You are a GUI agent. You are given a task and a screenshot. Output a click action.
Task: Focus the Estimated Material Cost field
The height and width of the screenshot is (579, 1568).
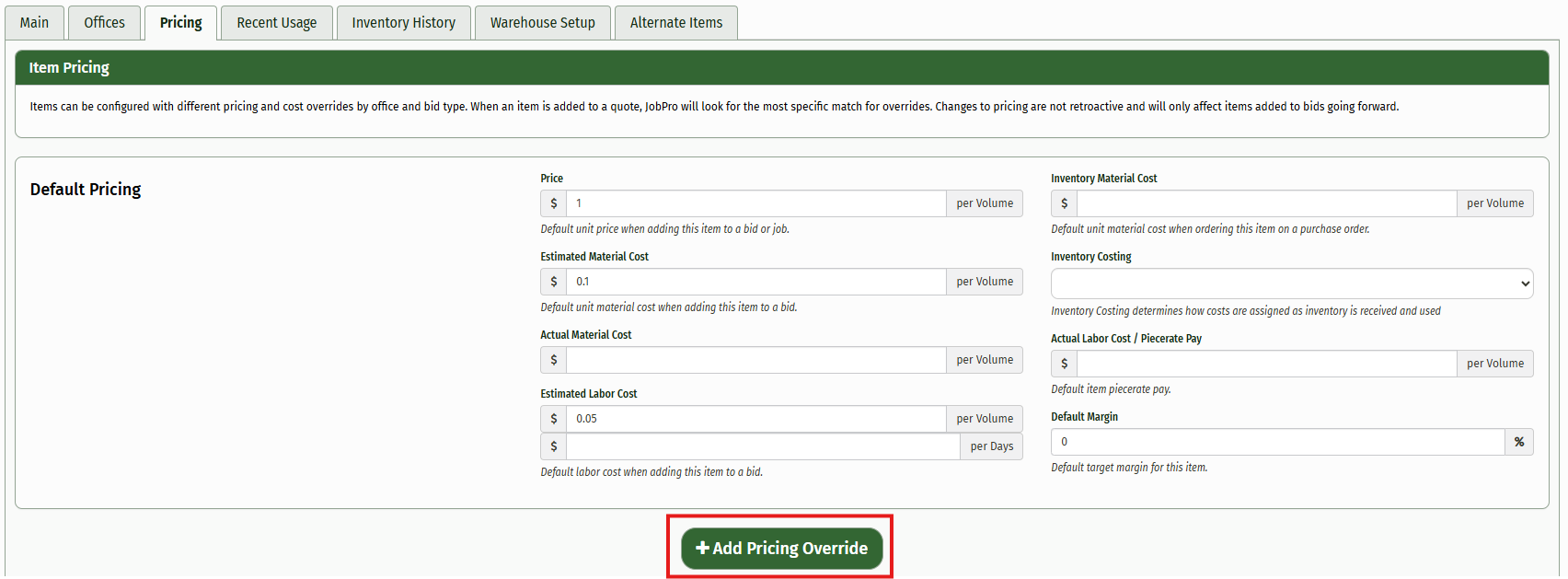(x=755, y=282)
